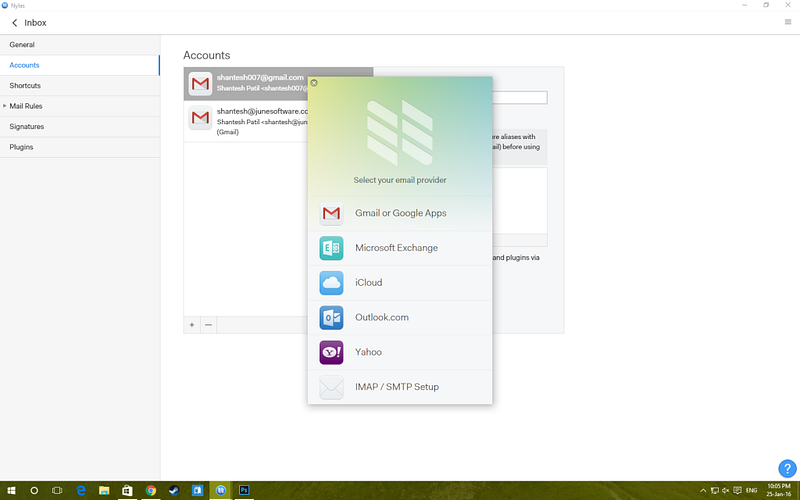
Task: Open Photoshop from the taskbar
Action: pyautogui.click(x=244, y=490)
